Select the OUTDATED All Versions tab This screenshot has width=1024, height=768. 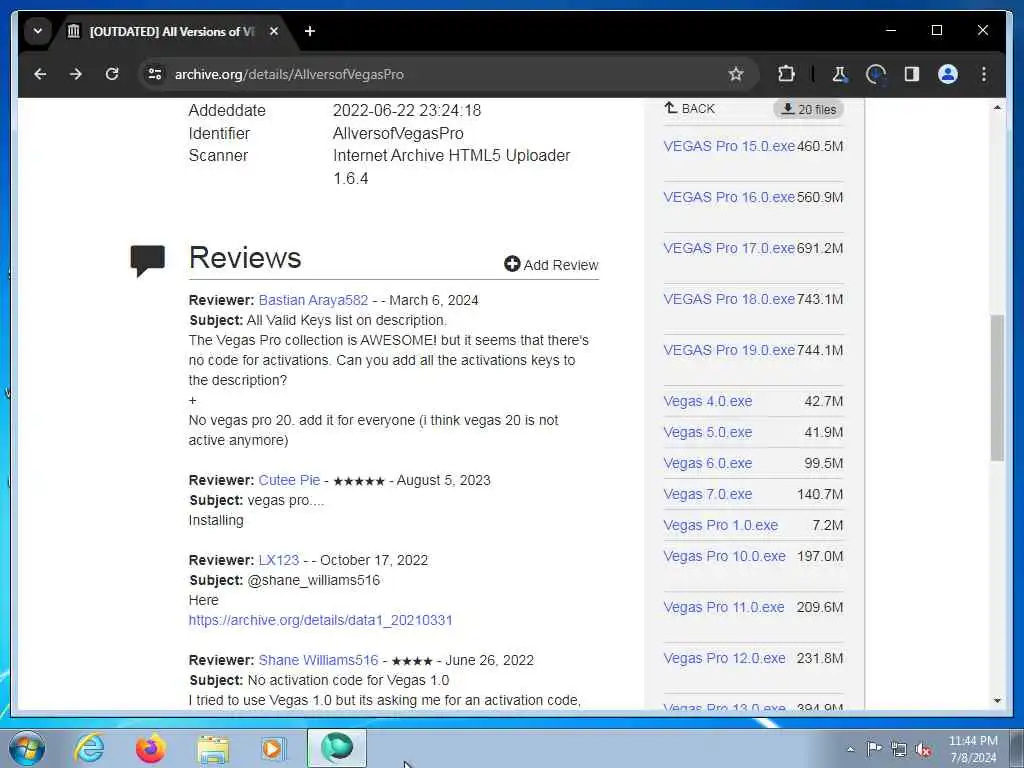pos(173,31)
